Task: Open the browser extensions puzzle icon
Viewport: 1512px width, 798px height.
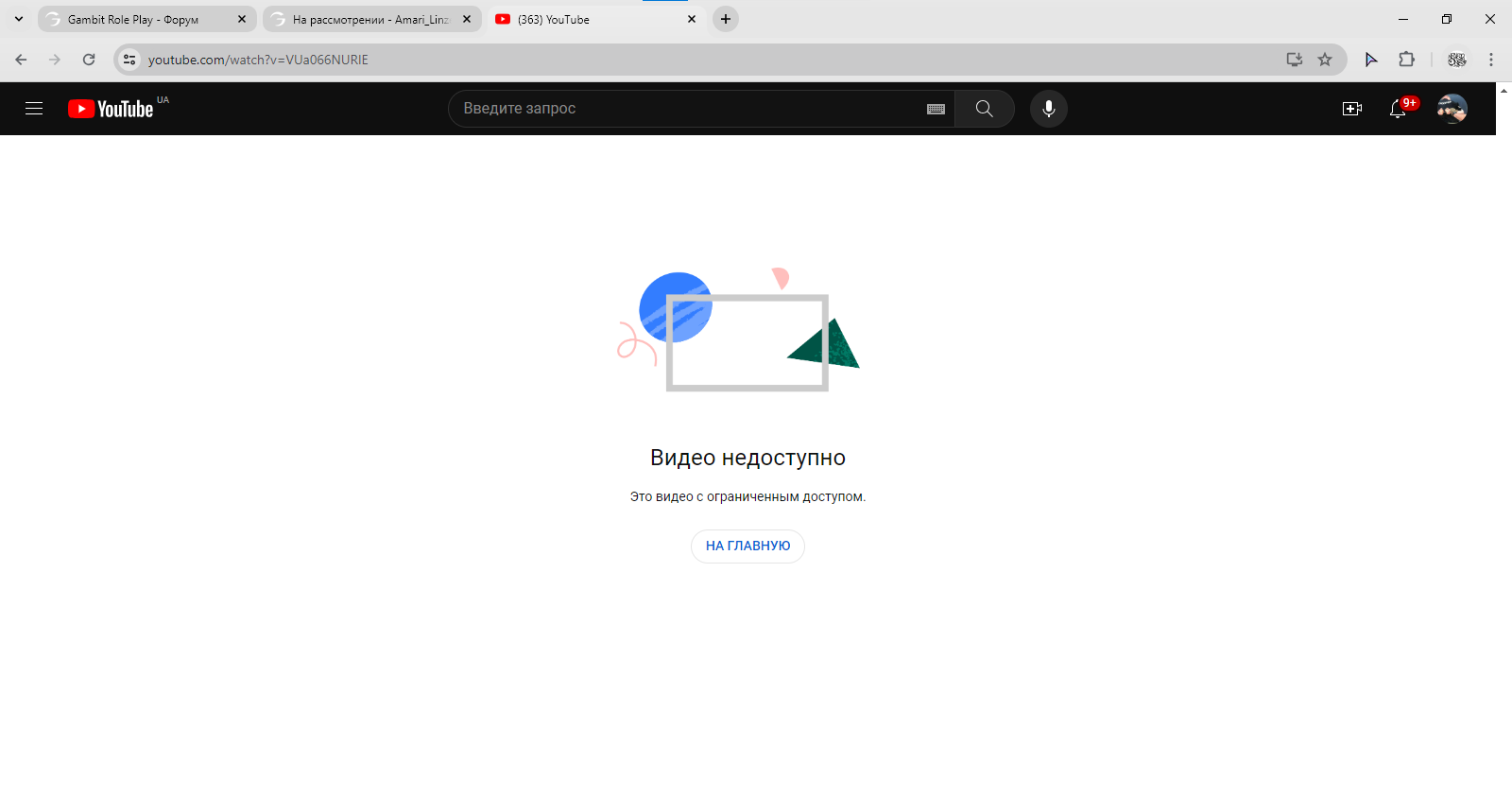Action: coord(1406,60)
